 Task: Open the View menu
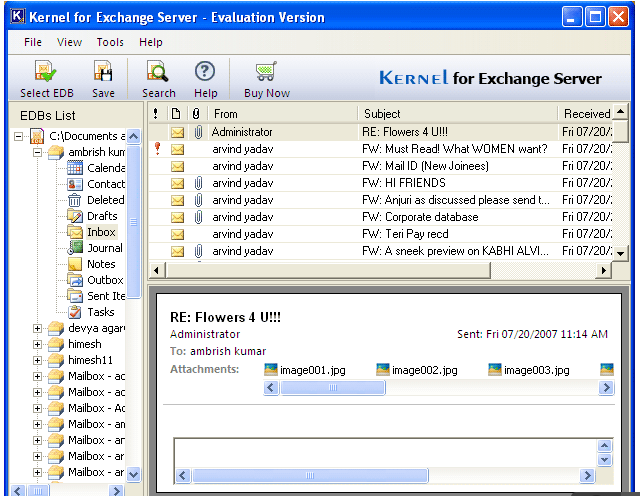[69, 42]
